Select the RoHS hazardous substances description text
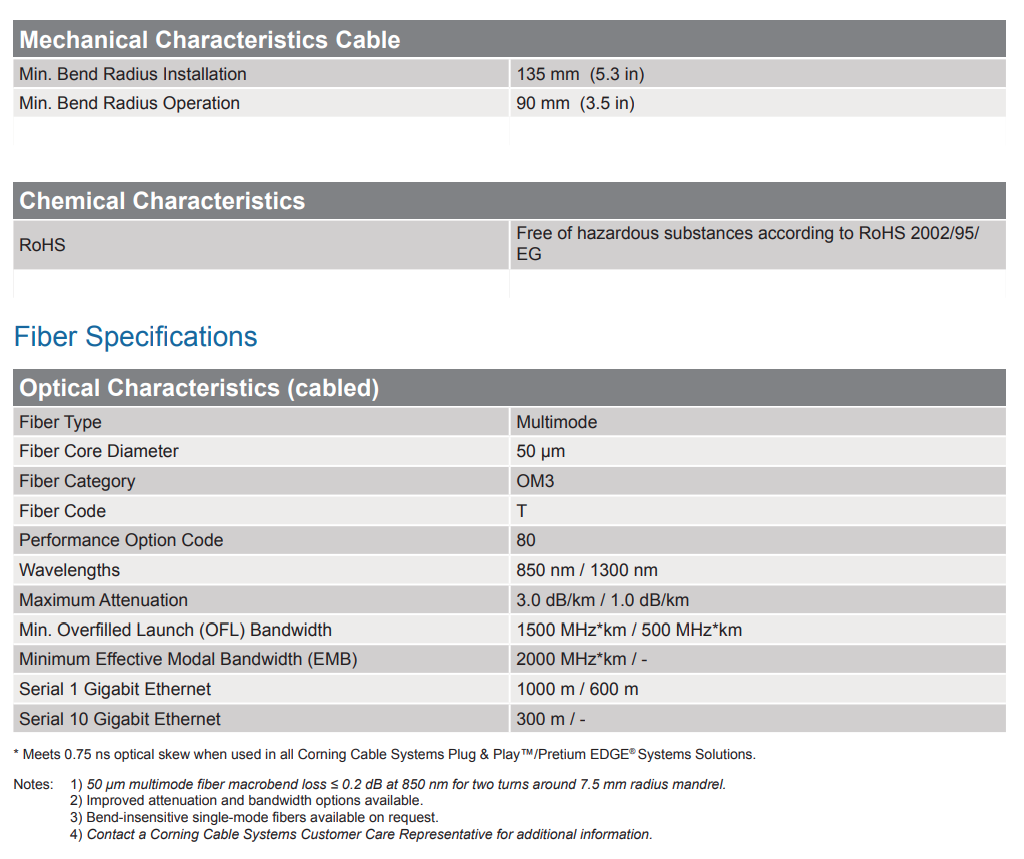The height and width of the screenshot is (859, 1024). [x=747, y=243]
